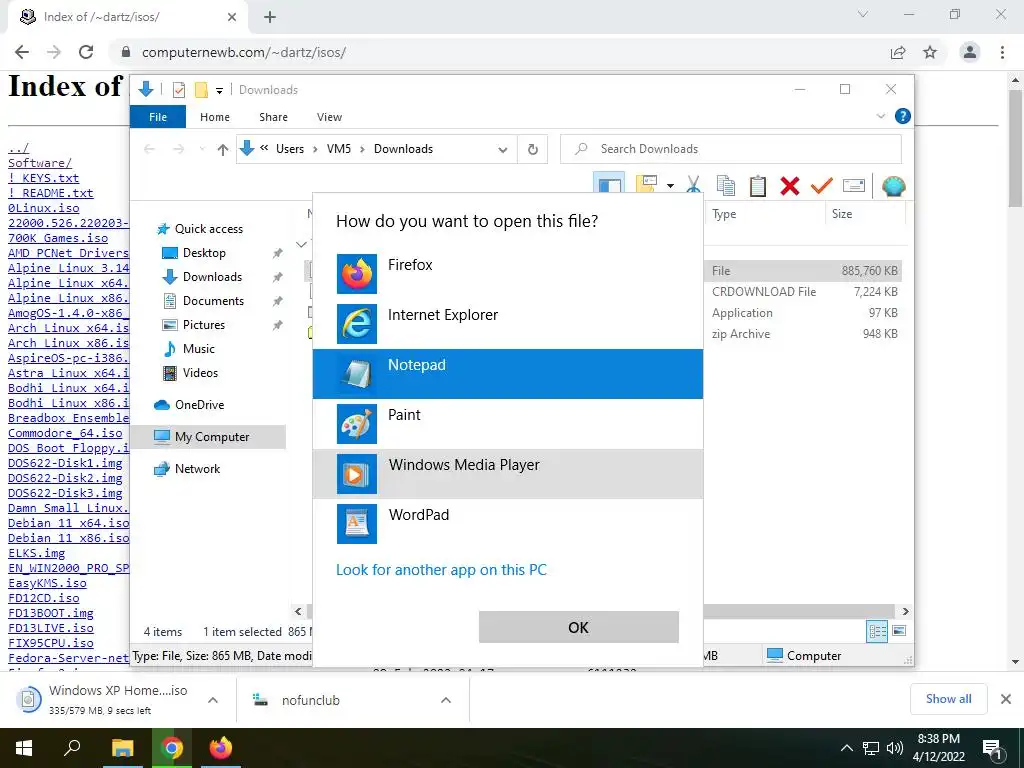Open taskbar search magnifier
The width and height of the screenshot is (1024, 768).
click(x=72, y=748)
